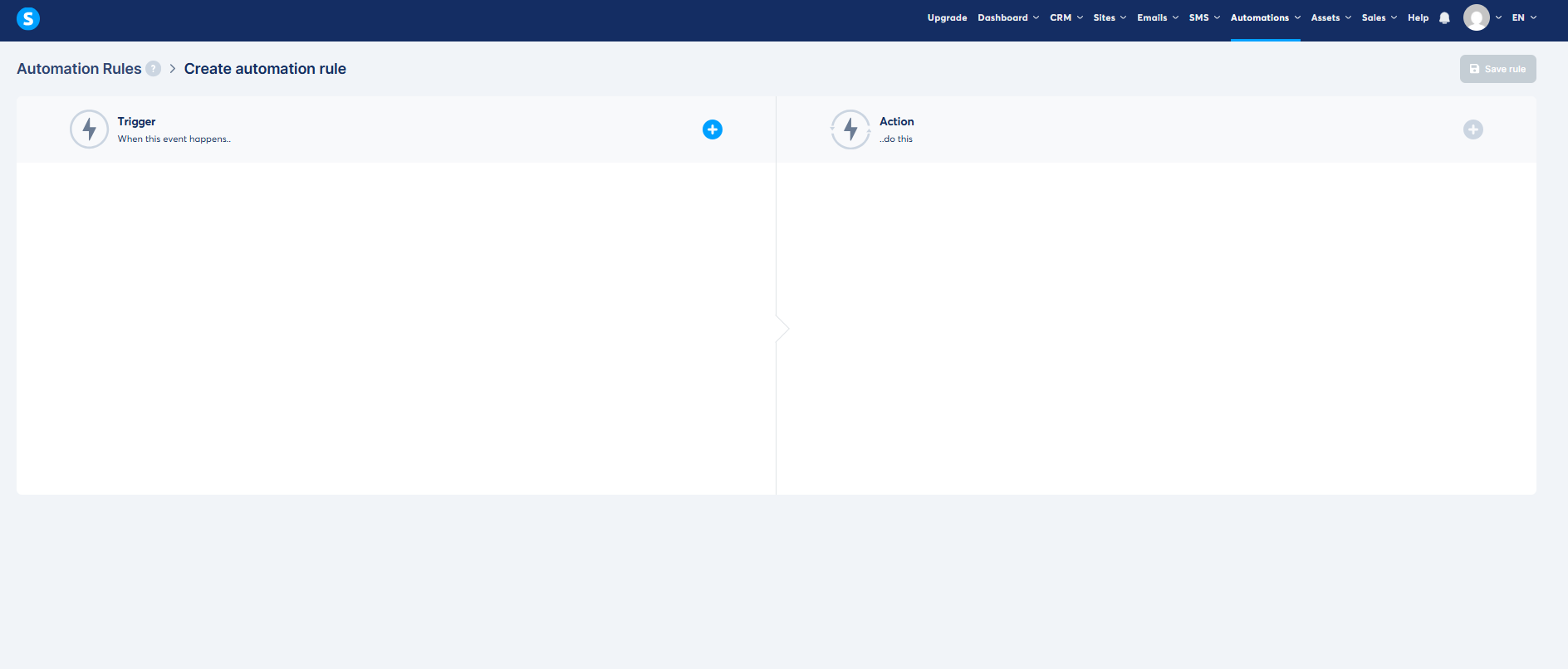This screenshot has width=1568, height=669.
Task: Open the Sites menu
Action: pos(1109,17)
